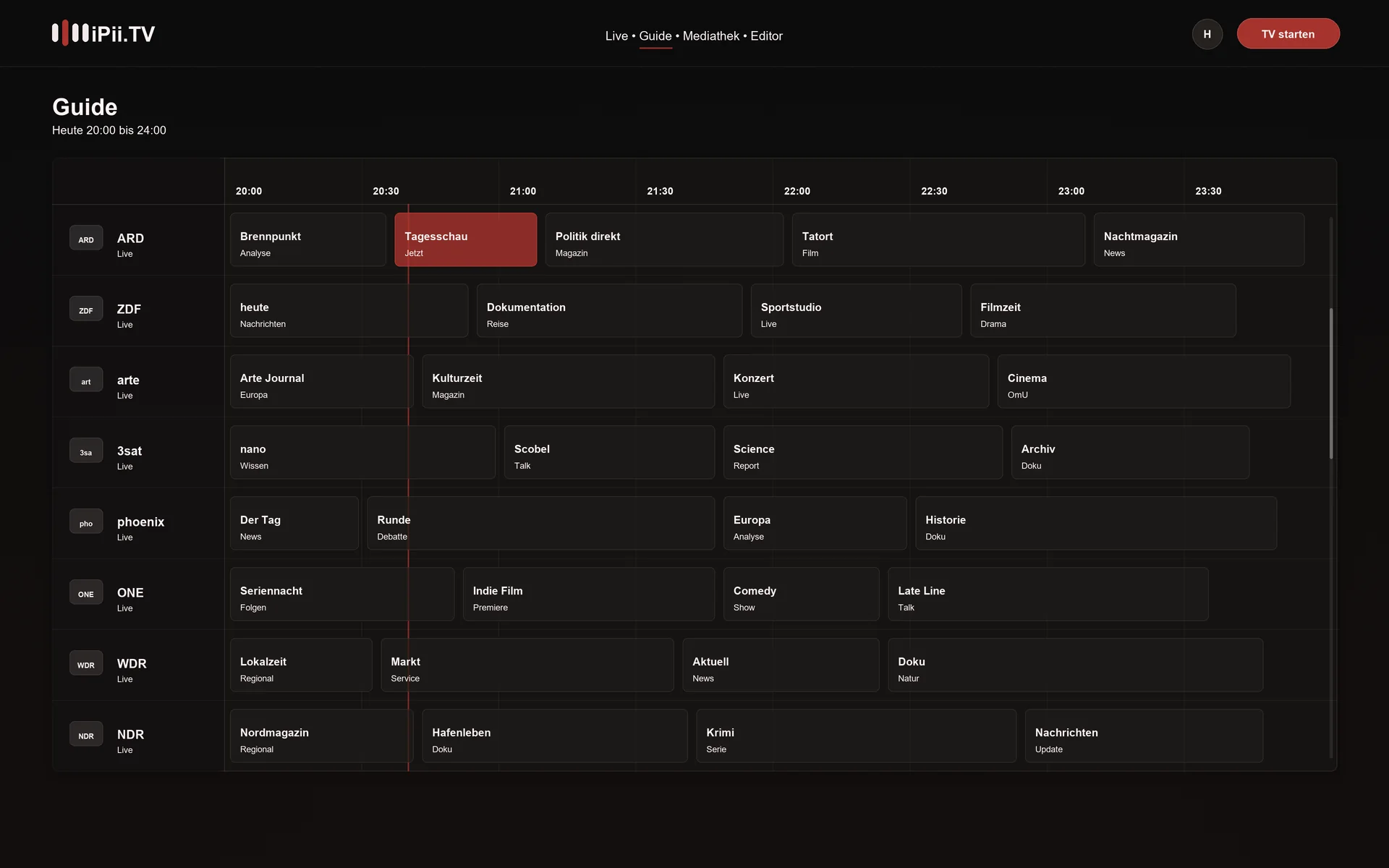Click the 20:00 time header

click(249, 191)
